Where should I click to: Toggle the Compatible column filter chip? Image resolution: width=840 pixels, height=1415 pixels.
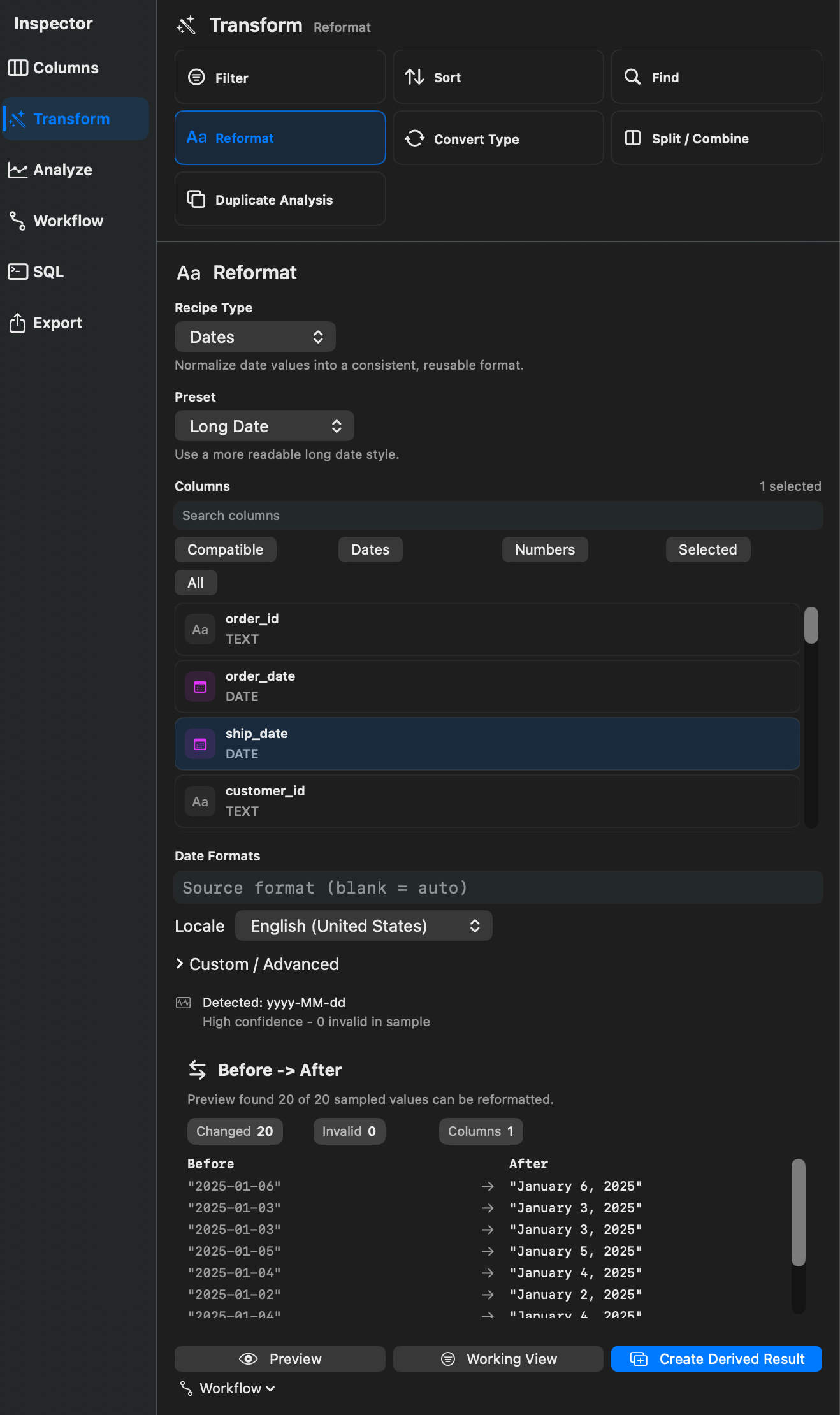pyautogui.click(x=226, y=549)
